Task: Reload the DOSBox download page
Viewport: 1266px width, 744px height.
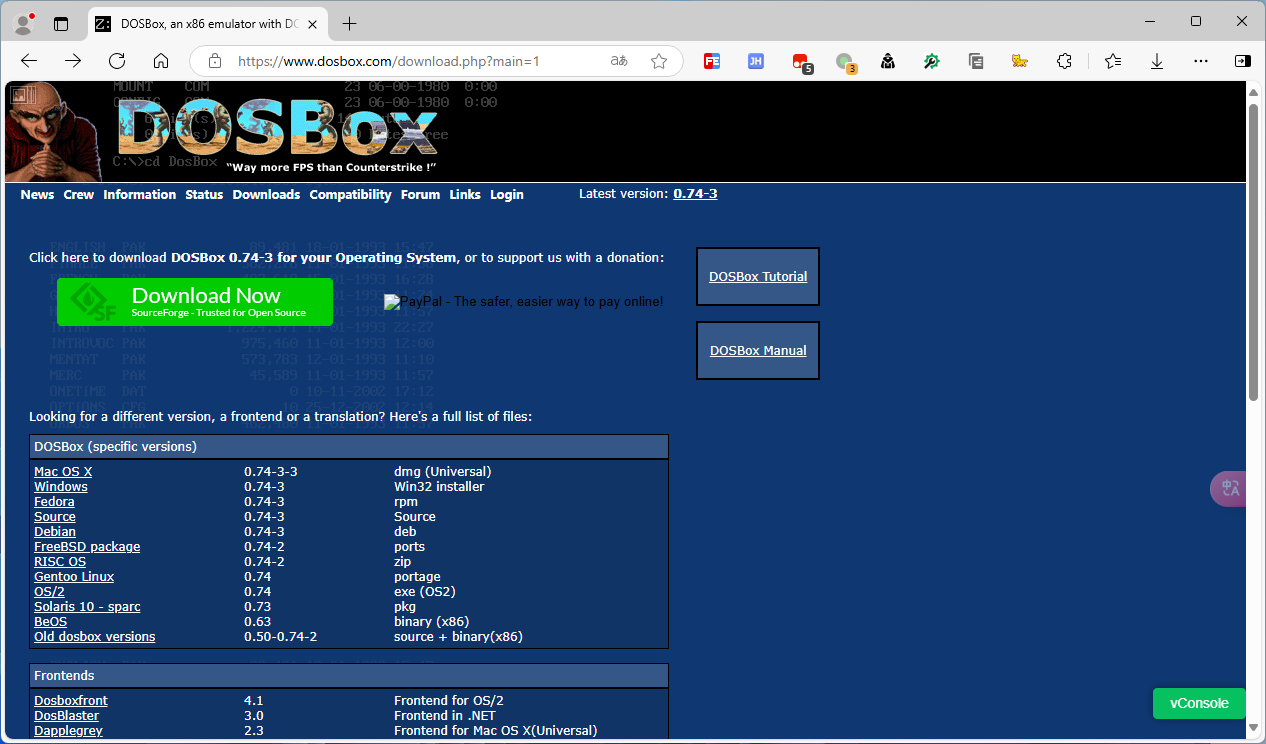Action: click(117, 61)
